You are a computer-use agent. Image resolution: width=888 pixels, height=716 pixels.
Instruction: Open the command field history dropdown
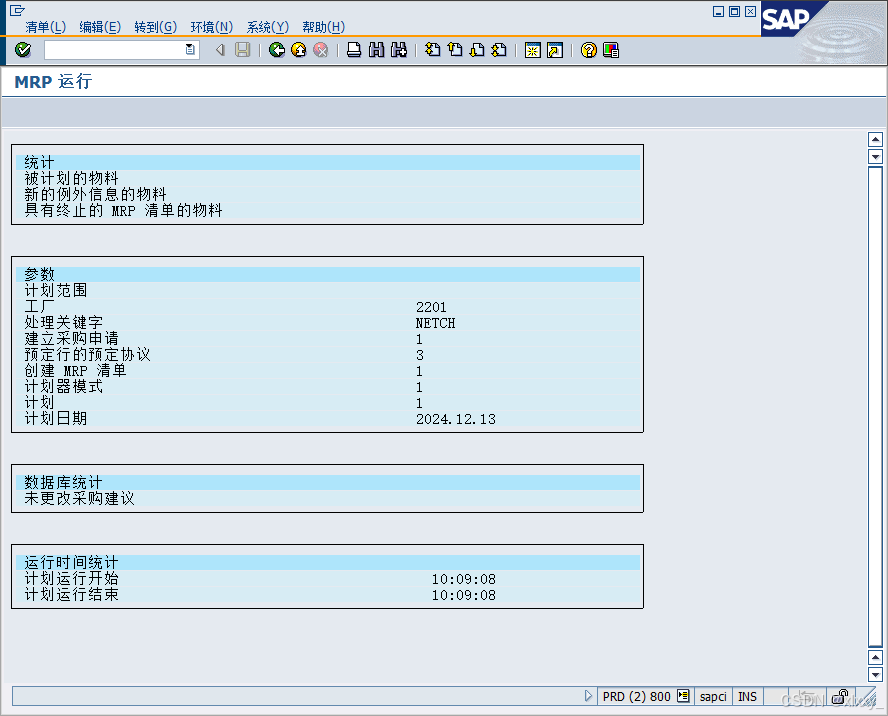point(190,50)
